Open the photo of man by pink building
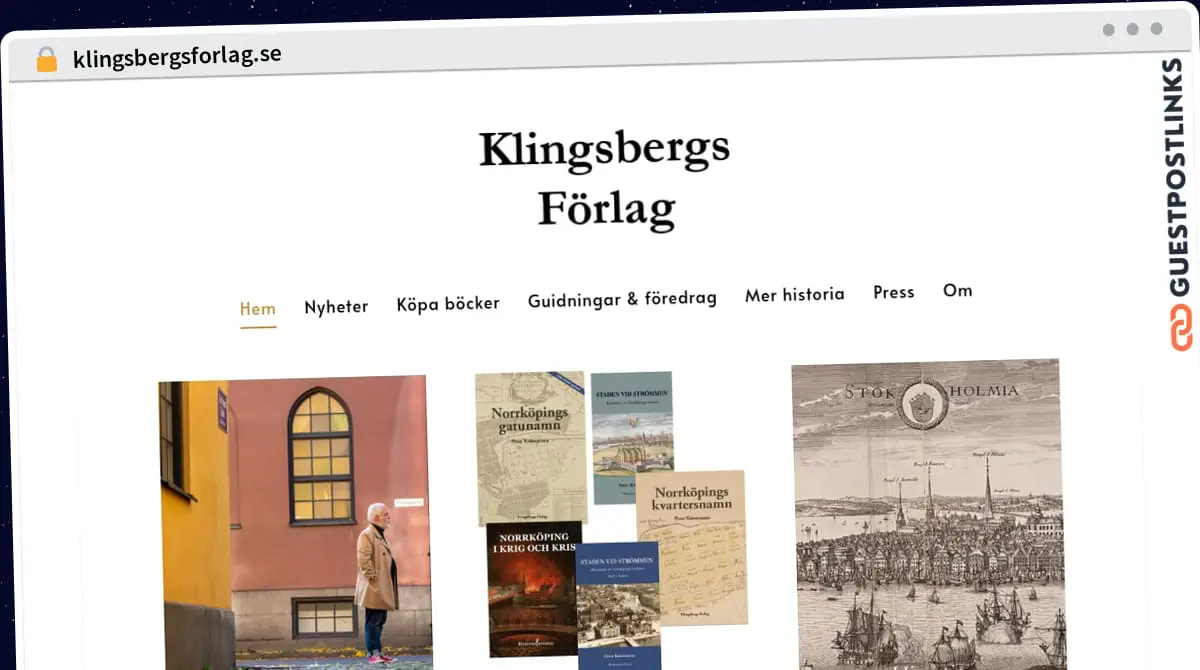 (295, 522)
